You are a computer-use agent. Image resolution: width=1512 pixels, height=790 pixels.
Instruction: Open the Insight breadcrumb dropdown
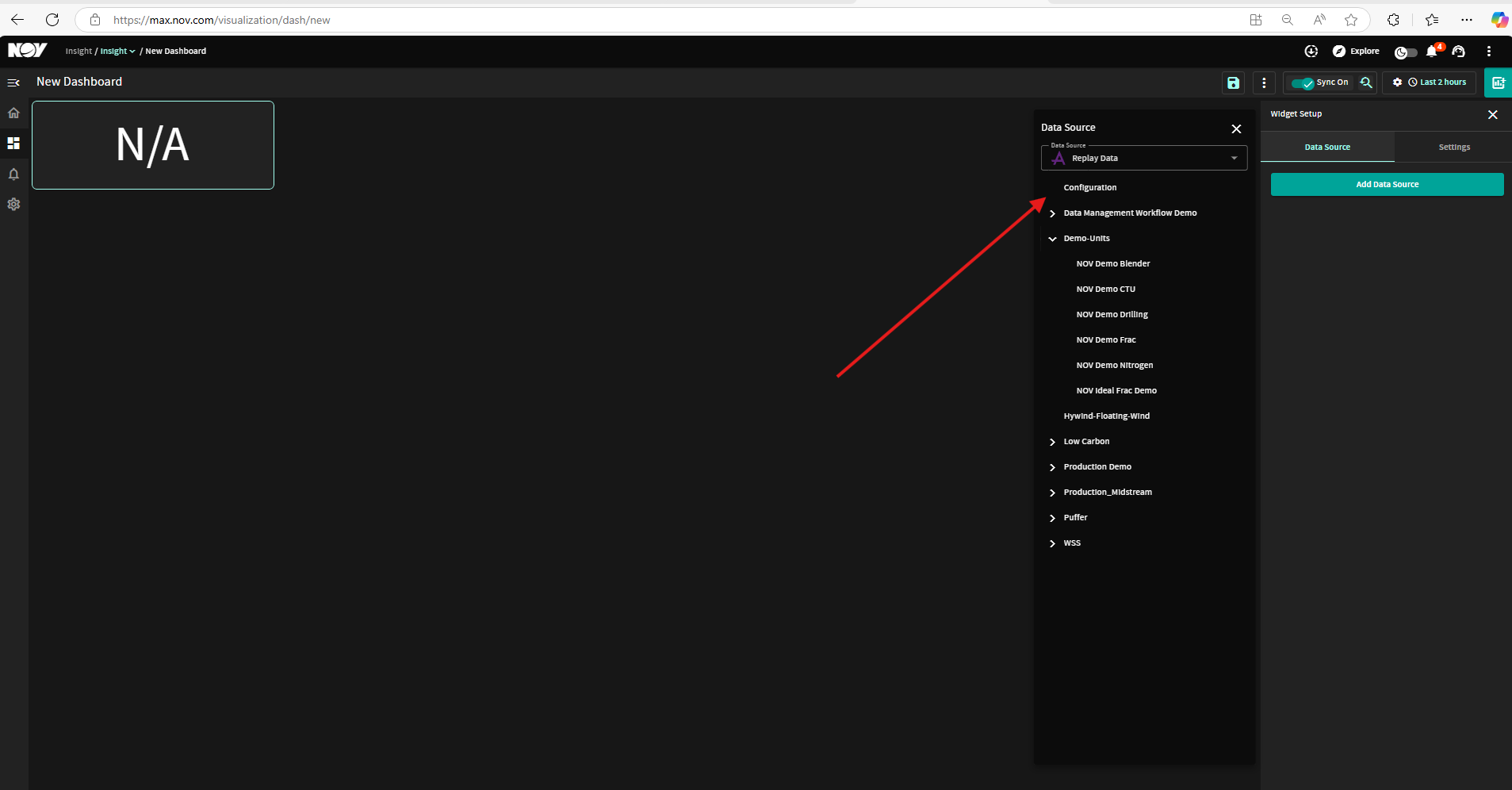coord(117,51)
